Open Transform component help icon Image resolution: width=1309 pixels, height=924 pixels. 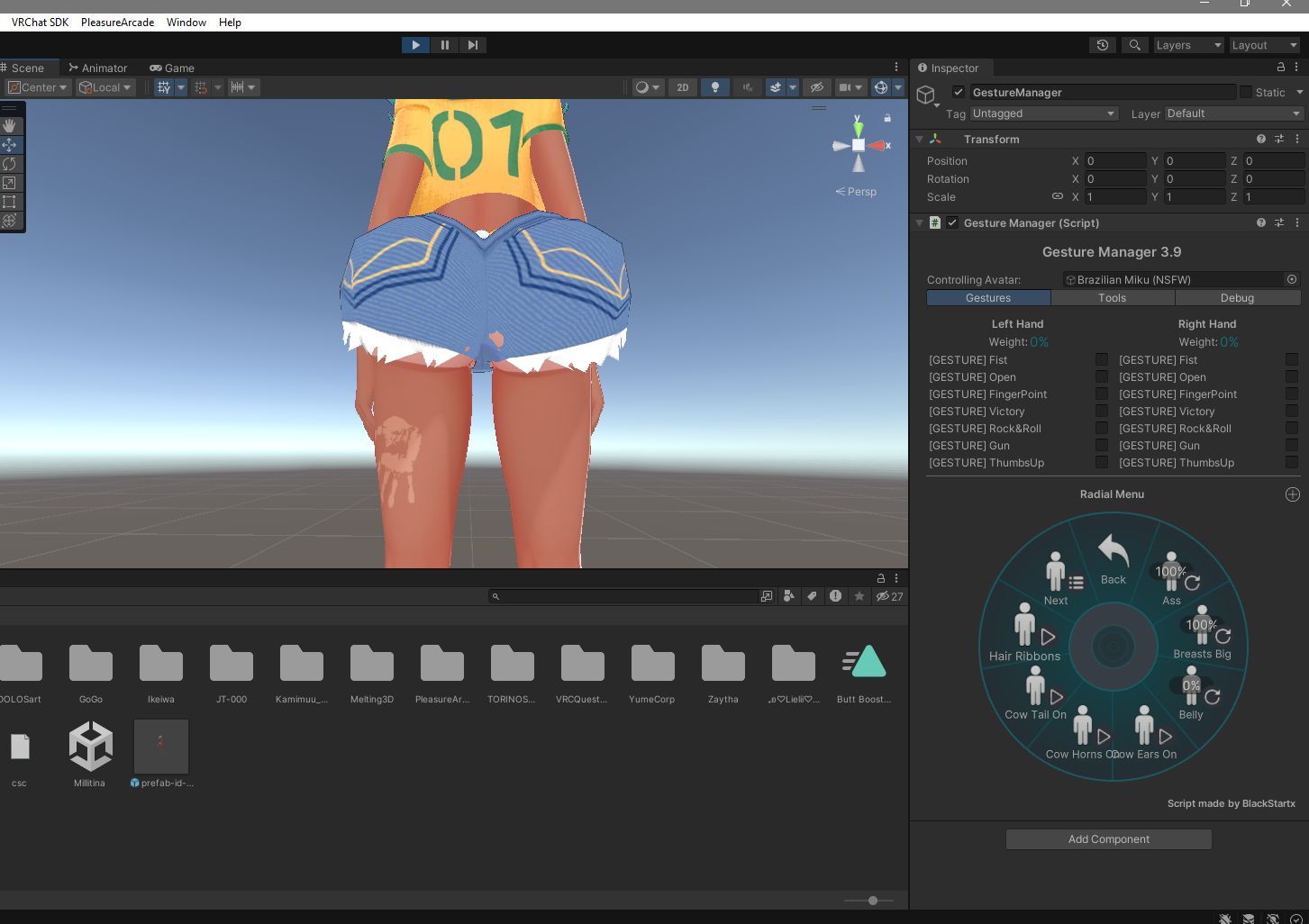[x=1261, y=139]
